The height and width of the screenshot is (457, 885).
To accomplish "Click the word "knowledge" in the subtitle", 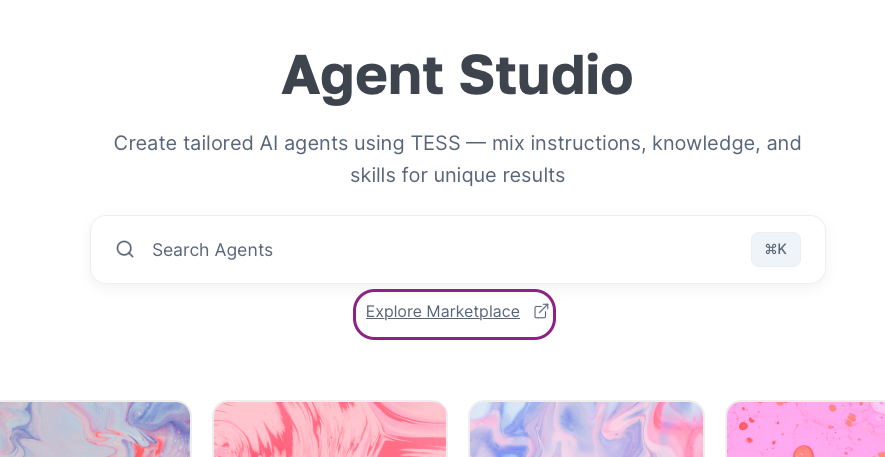I will click(x=706, y=143).
